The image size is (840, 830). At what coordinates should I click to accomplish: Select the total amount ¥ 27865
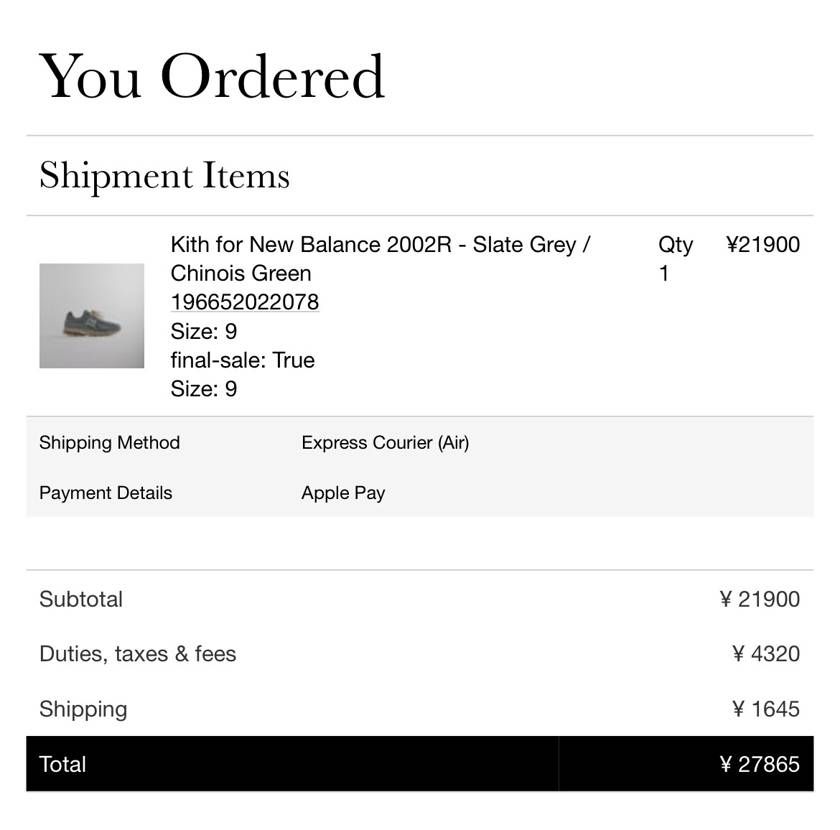760,764
